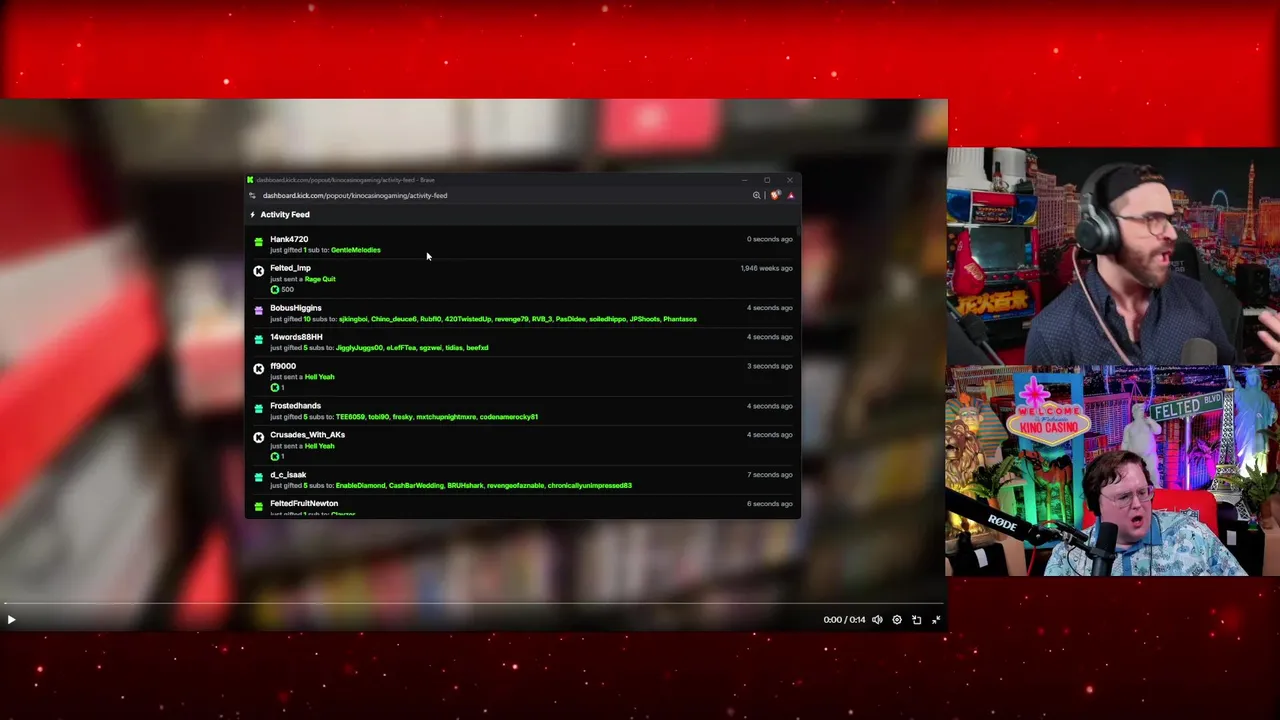Exit fullscreen using the shrink arrows icon
Screen dimensions: 1280x720
click(936, 620)
